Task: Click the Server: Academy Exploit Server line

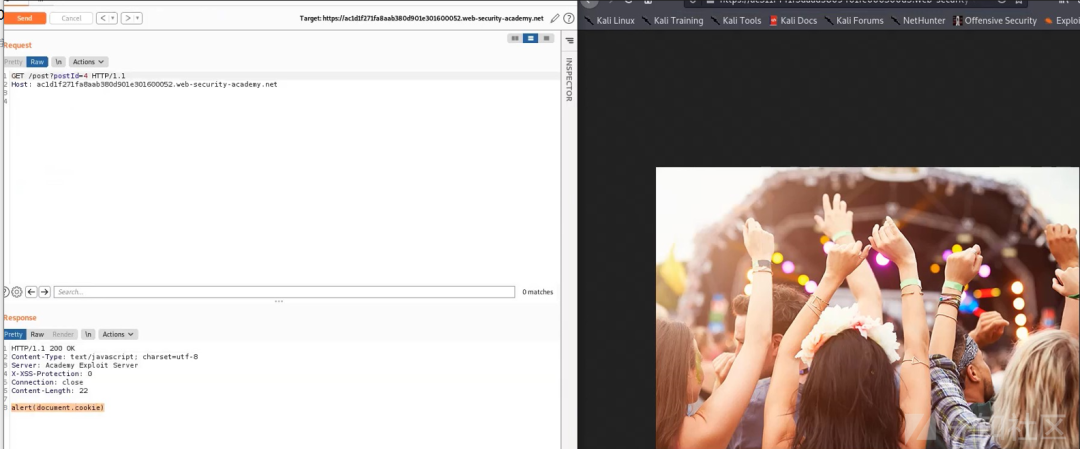Action: (74, 366)
